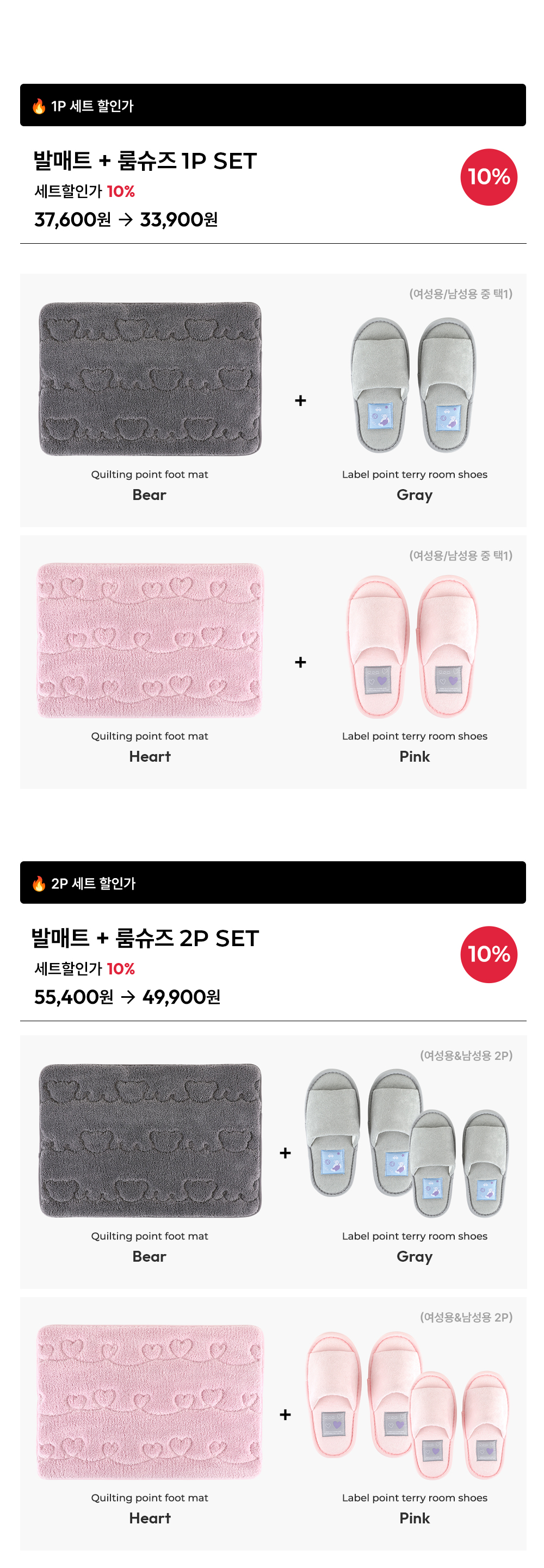Select the two pairs of pink room shoes
This screenshot has width=544, height=1568.
(x=407, y=1405)
